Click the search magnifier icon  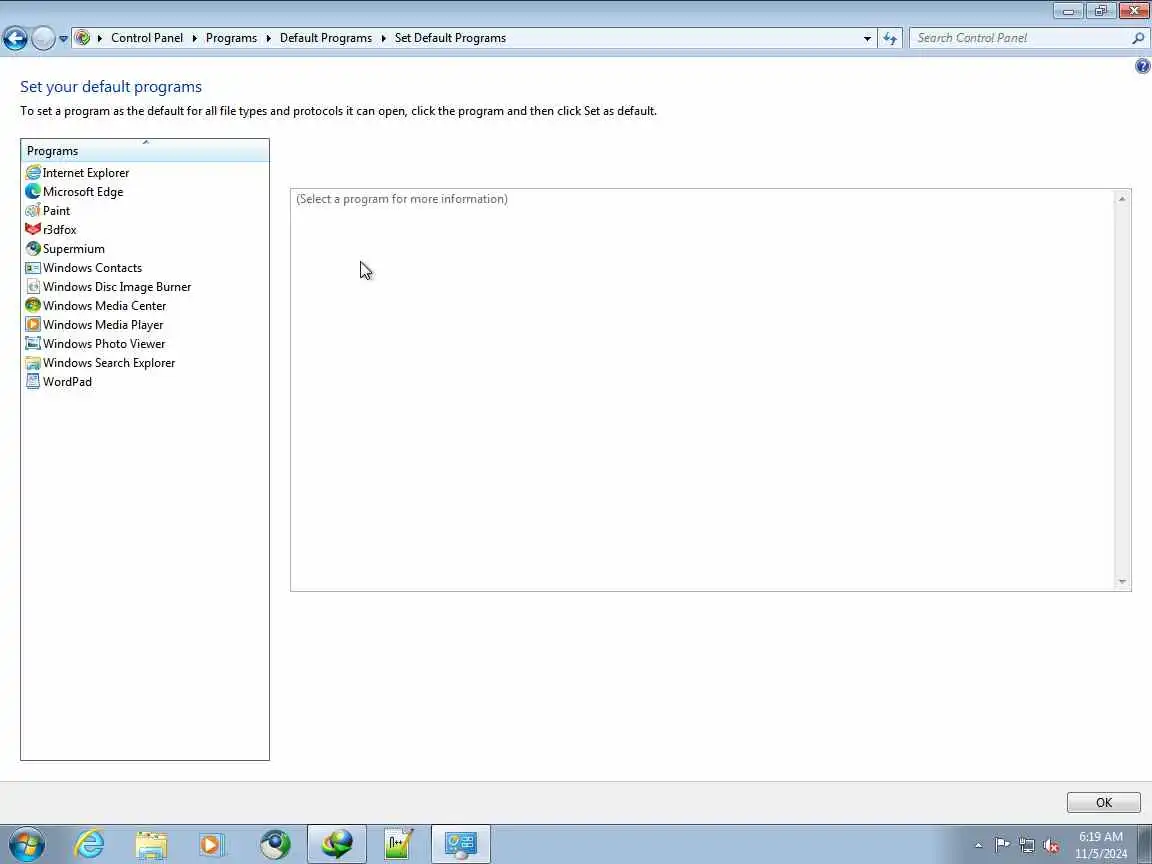click(1138, 38)
